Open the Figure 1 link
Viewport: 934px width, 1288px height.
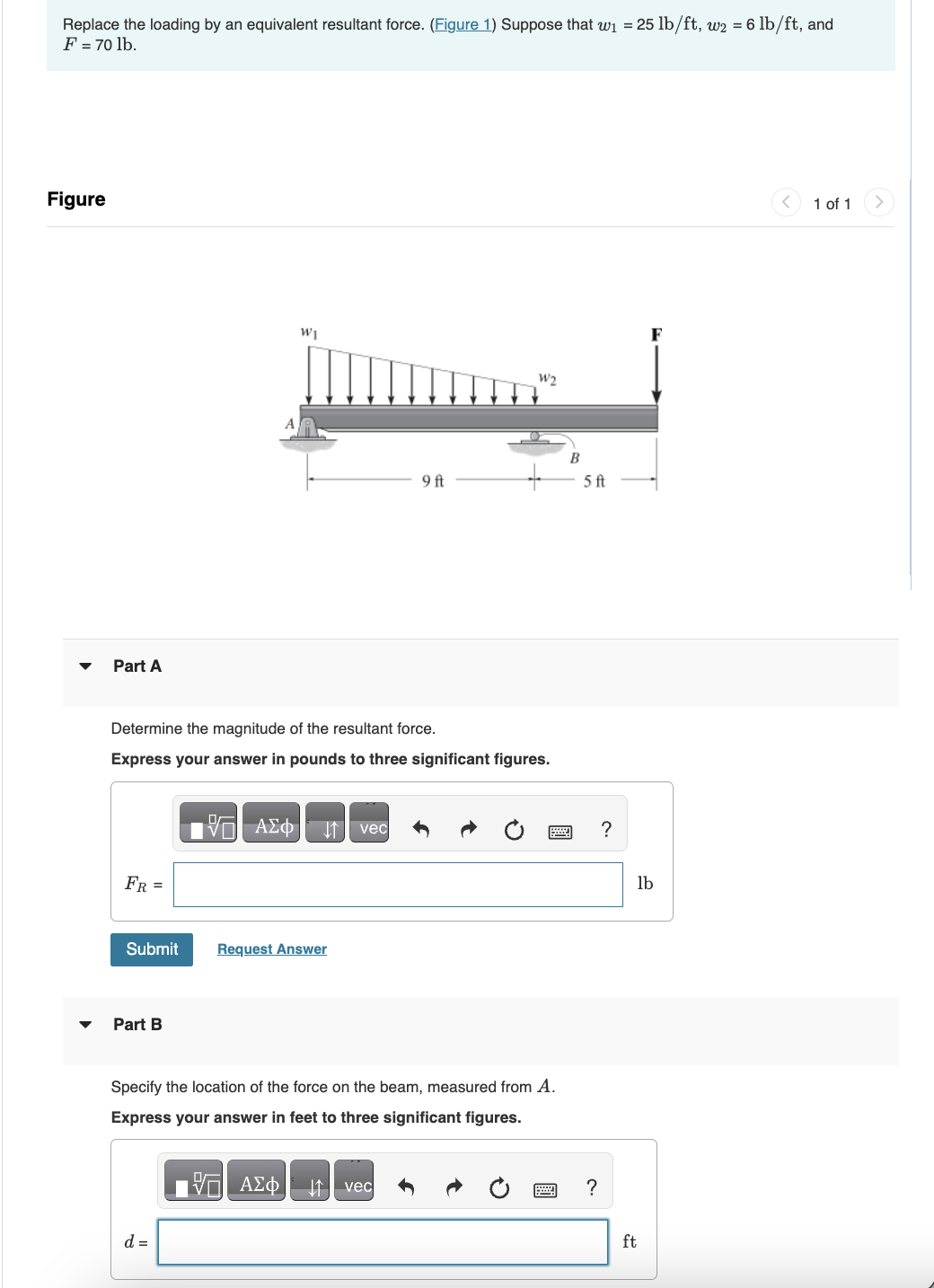[x=462, y=24]
